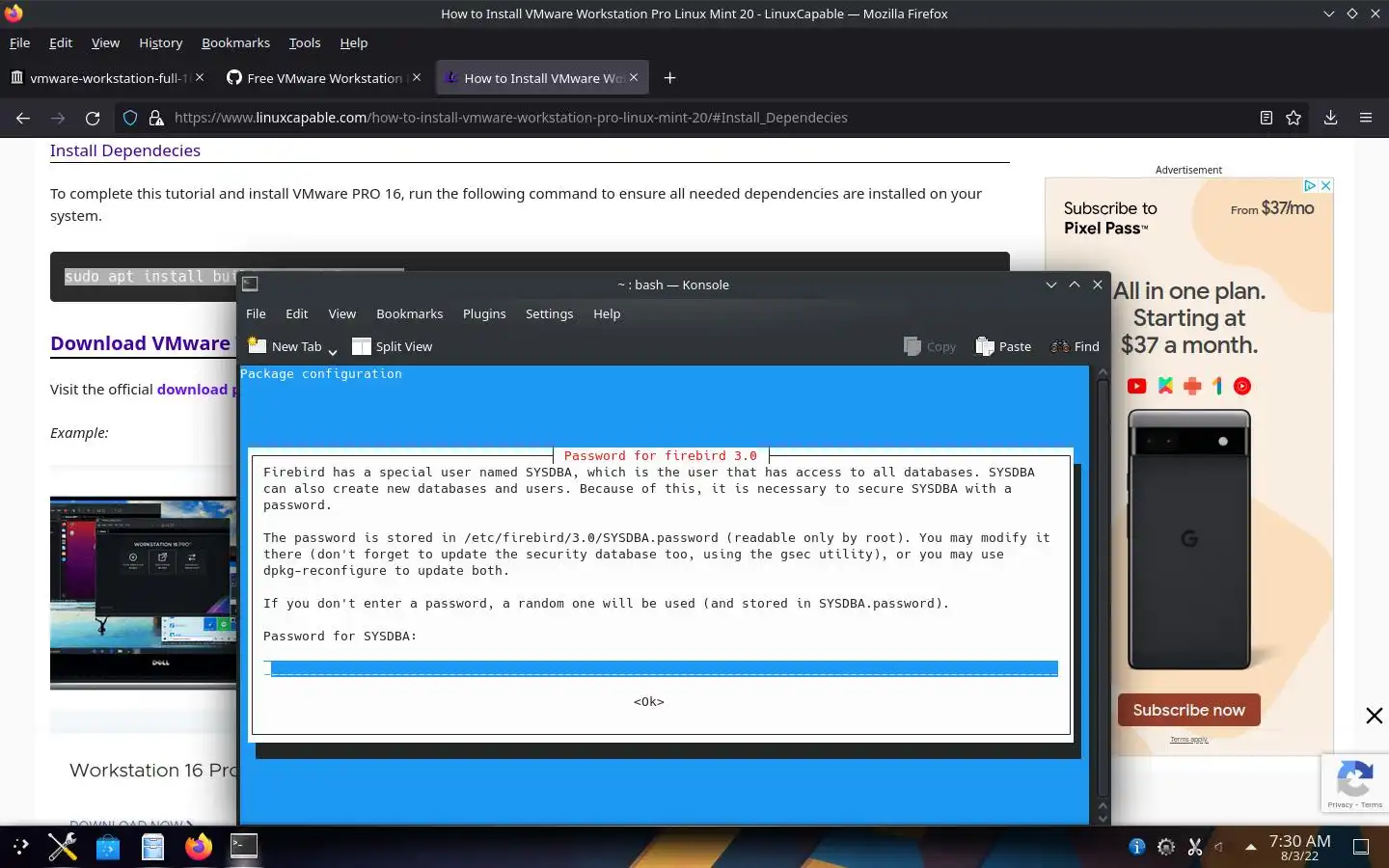This screenshot has width=1389, height=868.
Task: Open the Firefox hamburger application menu
Action: click(1366, 118)
